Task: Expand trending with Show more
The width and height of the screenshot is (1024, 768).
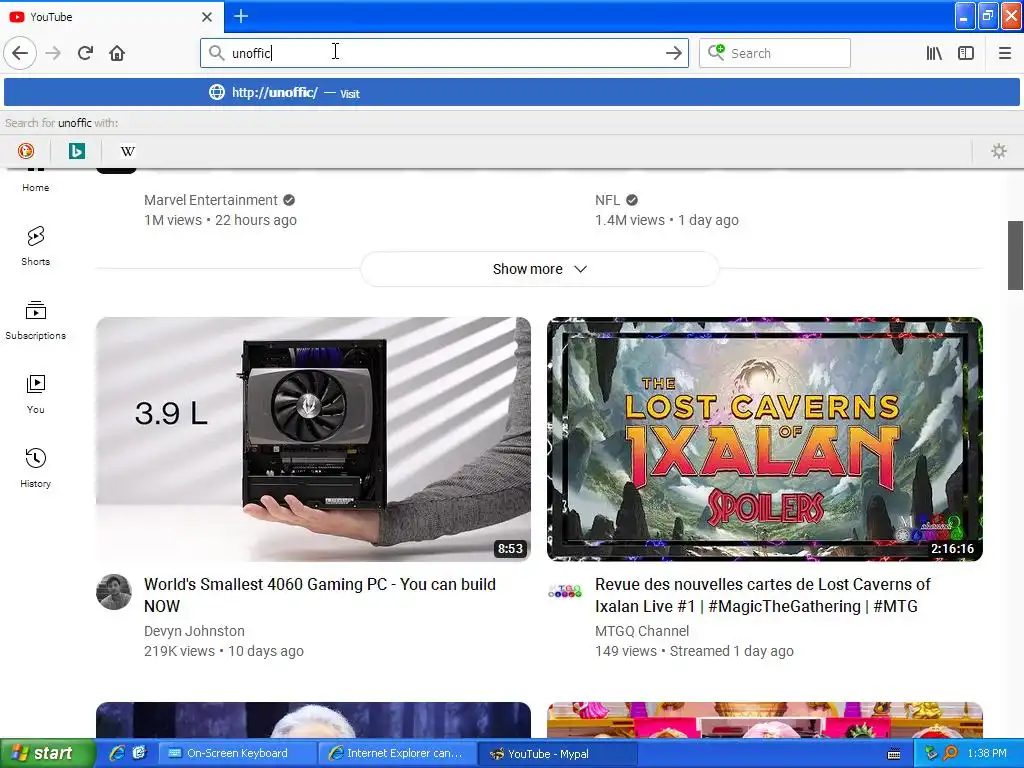Action: tap(539, 269)
